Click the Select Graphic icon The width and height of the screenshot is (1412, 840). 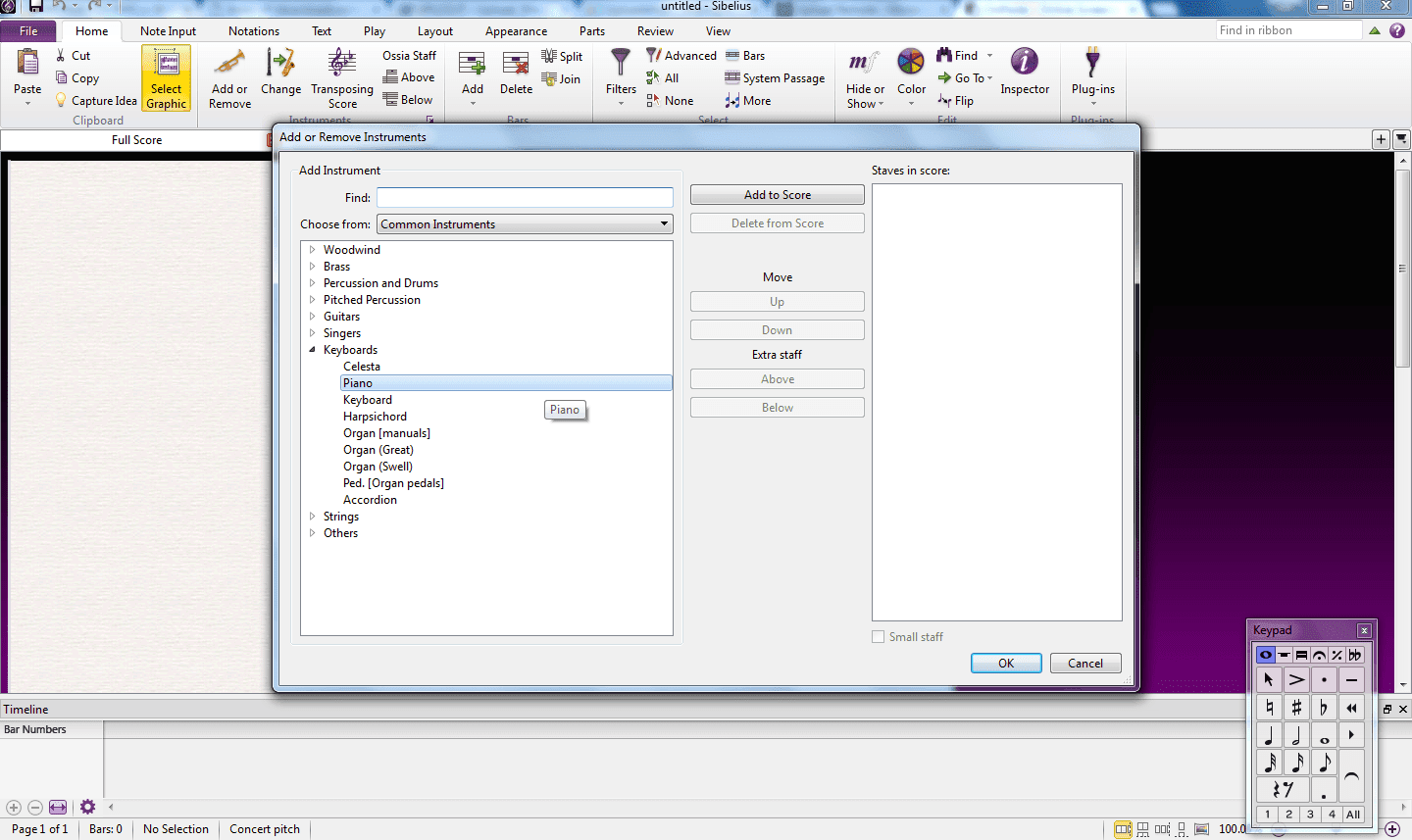(166, 64)
